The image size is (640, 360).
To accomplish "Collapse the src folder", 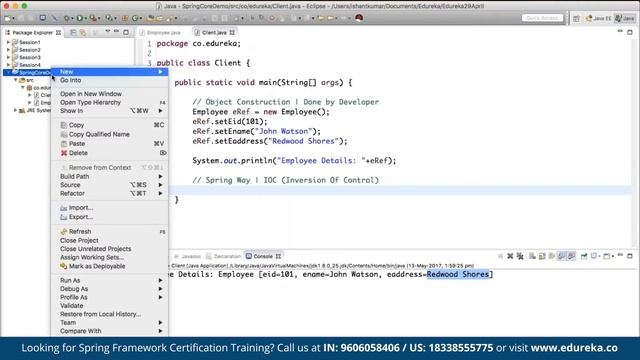I will tap(16, 80).
